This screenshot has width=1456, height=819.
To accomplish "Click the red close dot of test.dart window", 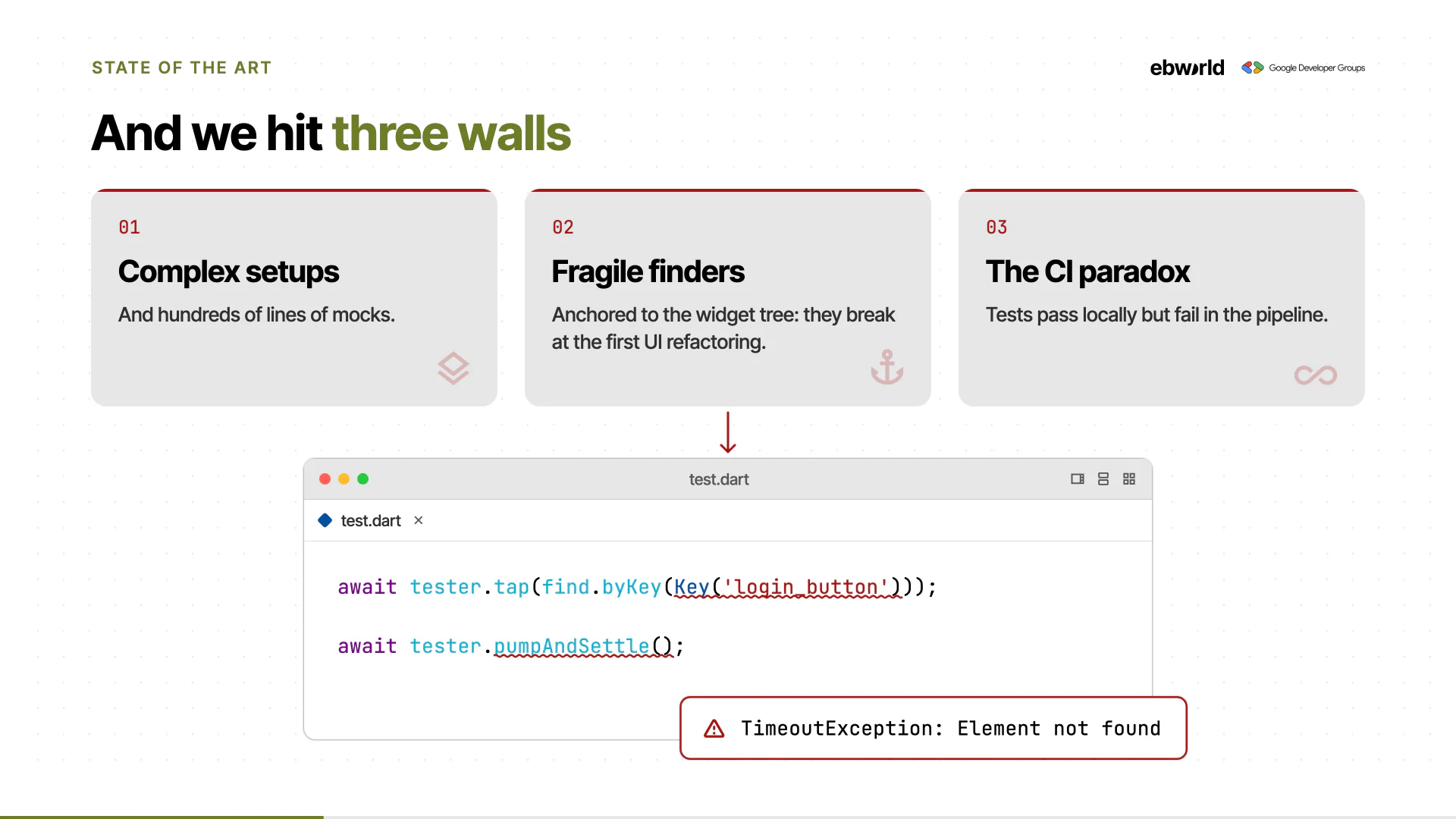I will click(325, 479).
